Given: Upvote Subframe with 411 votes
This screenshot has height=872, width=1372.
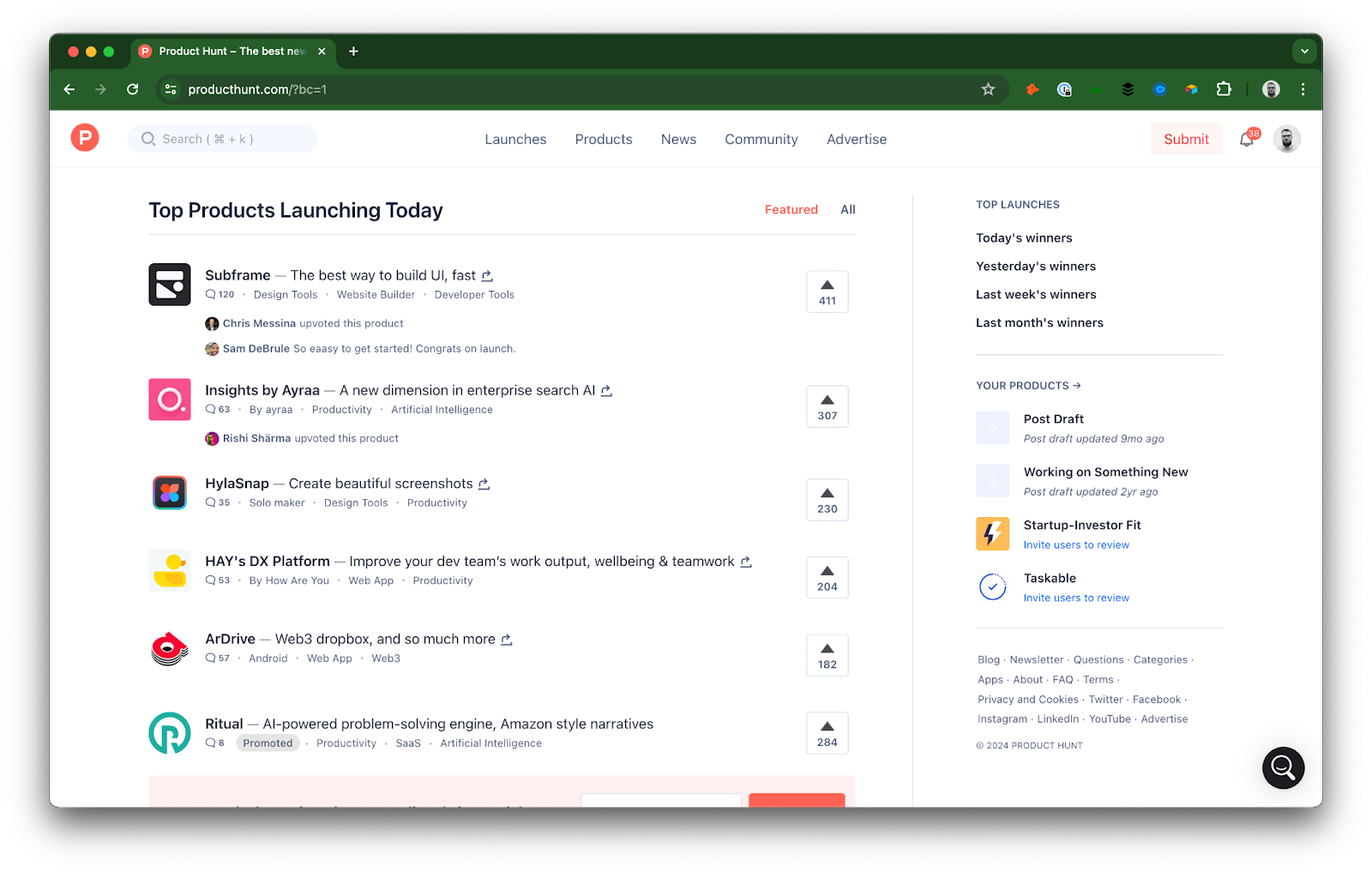Looking at the screenshot, I should [827, 292].
